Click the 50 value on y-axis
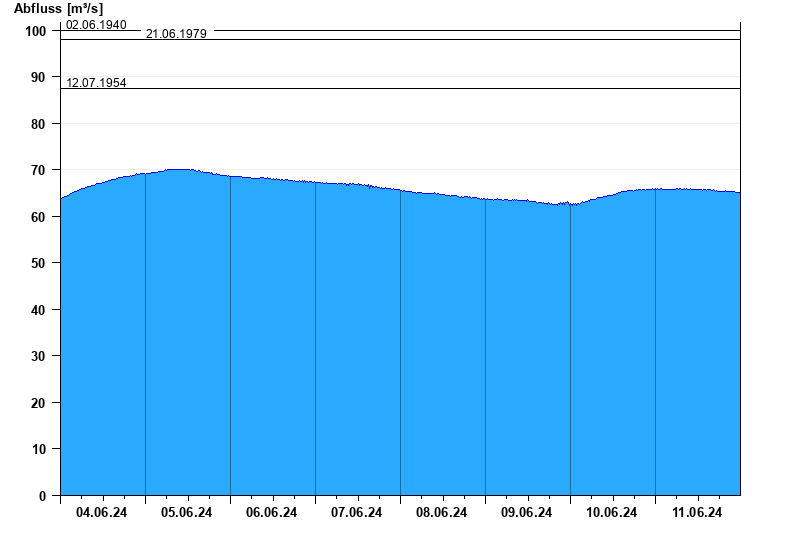The image size is (800, 550). coord(38,263)
